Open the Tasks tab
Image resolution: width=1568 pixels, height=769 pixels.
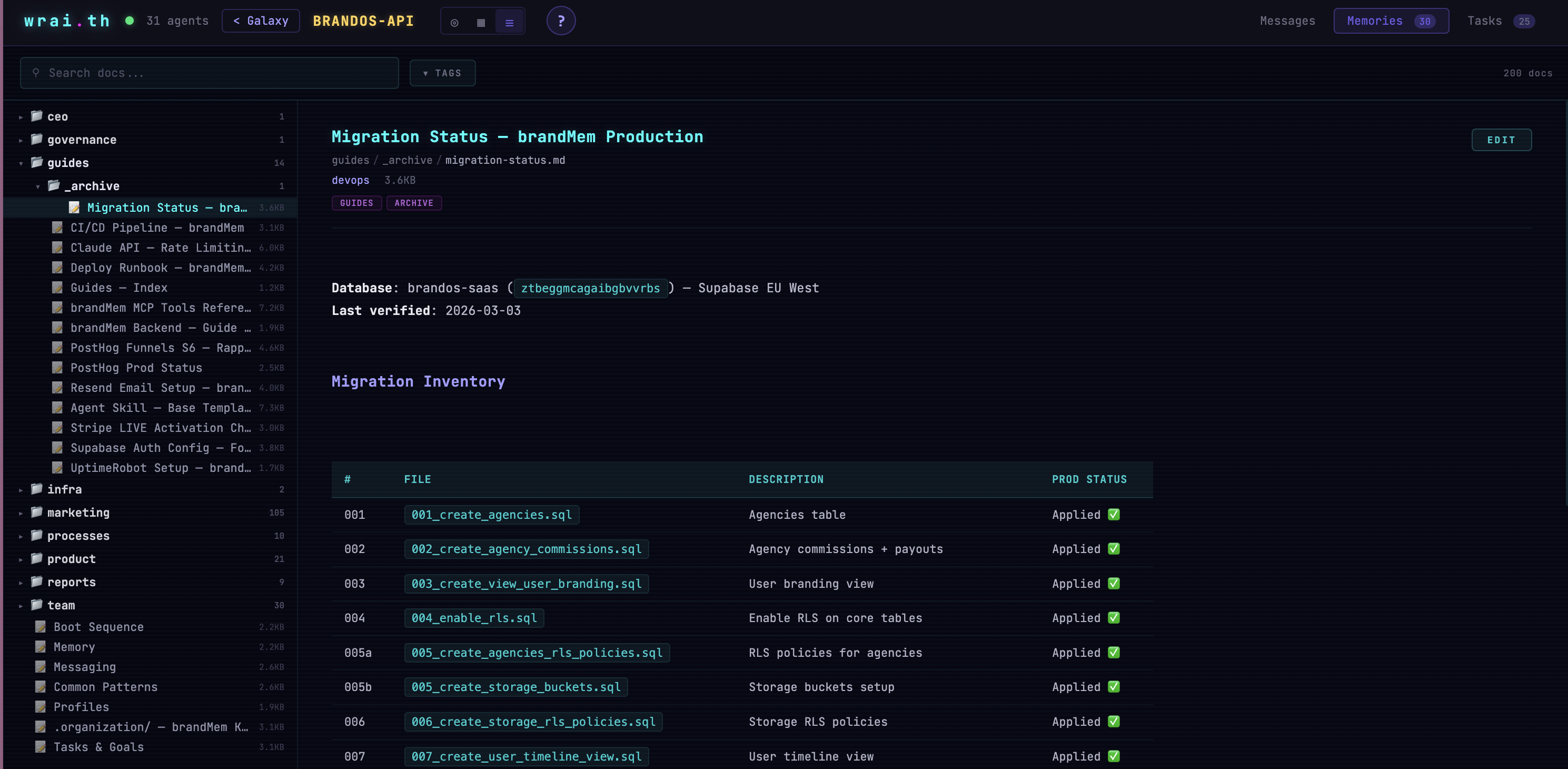tap(1501, 21)
